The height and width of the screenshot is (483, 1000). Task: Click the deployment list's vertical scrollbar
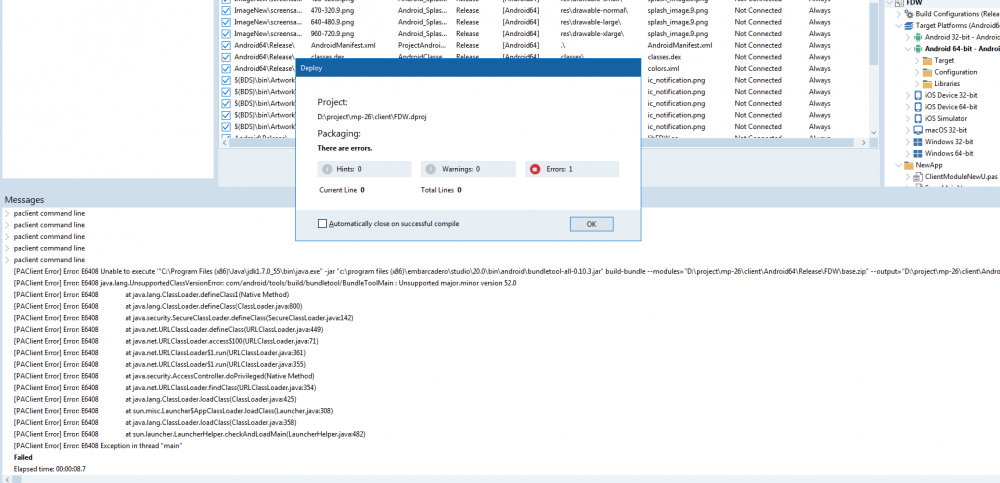pos(874,32)
